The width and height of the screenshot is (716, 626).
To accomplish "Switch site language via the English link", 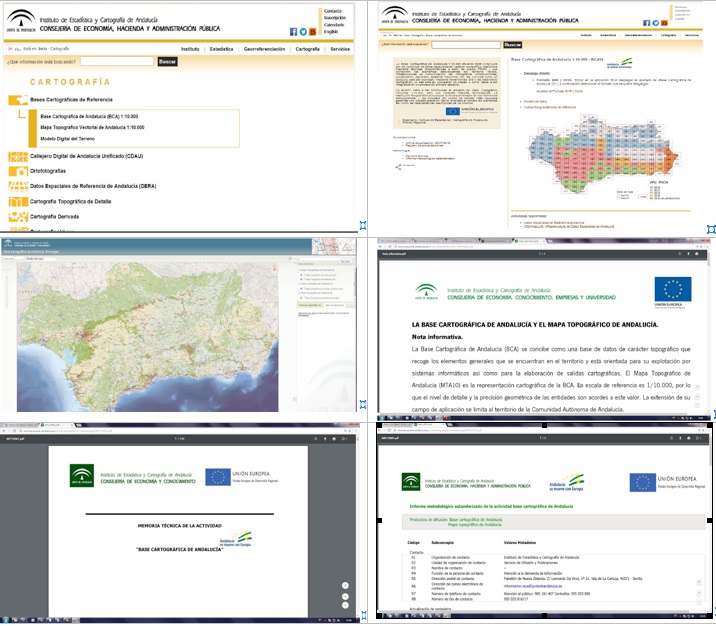I will pyautogui.click(x=331, y=32).
